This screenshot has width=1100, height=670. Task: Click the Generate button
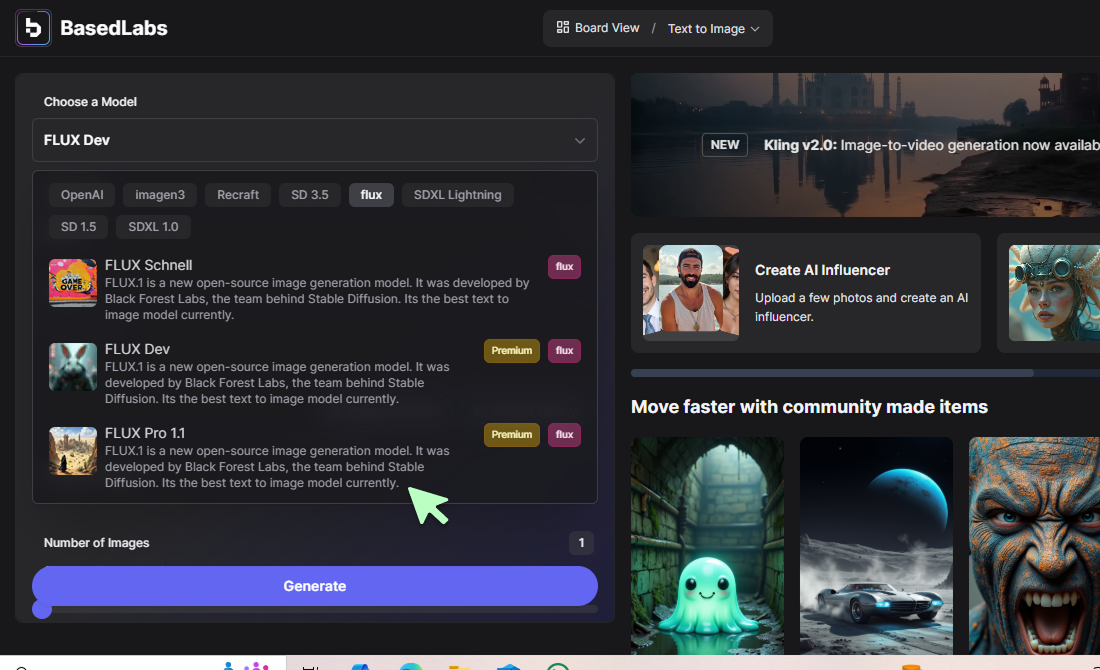[x=315, y=586]
